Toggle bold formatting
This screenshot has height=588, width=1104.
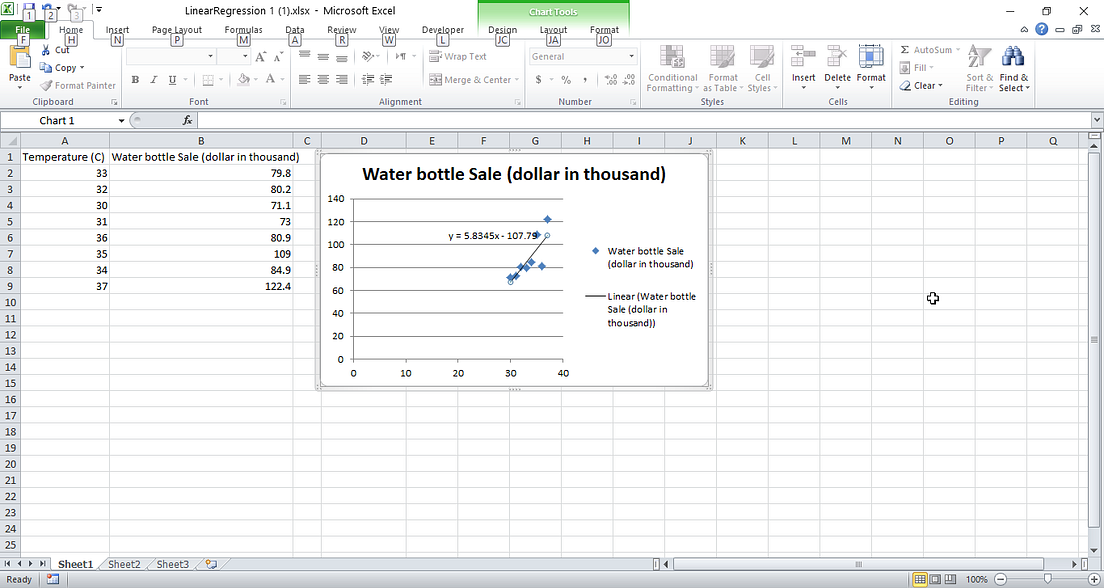(x=135, y=79)
